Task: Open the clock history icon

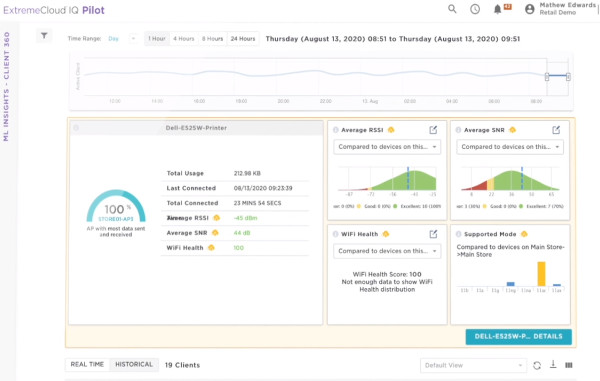Action: click(x=475, y=9)
